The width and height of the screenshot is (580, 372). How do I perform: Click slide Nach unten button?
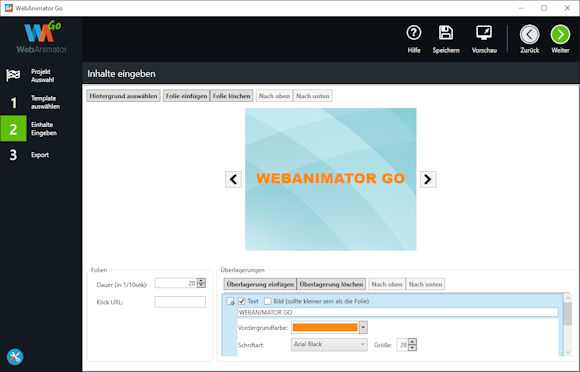pyautogui.click(x=313, y=96)
